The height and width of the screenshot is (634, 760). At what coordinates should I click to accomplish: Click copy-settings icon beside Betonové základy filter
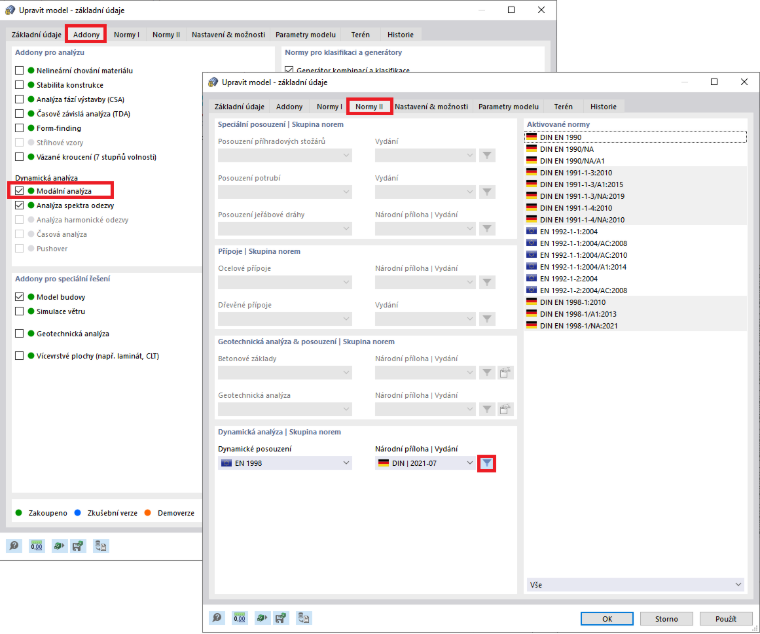[x=505, y=372]
